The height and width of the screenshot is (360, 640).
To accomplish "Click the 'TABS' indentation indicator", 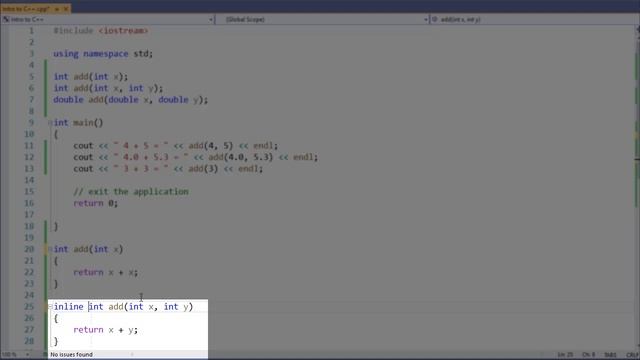I will (610, 355).
